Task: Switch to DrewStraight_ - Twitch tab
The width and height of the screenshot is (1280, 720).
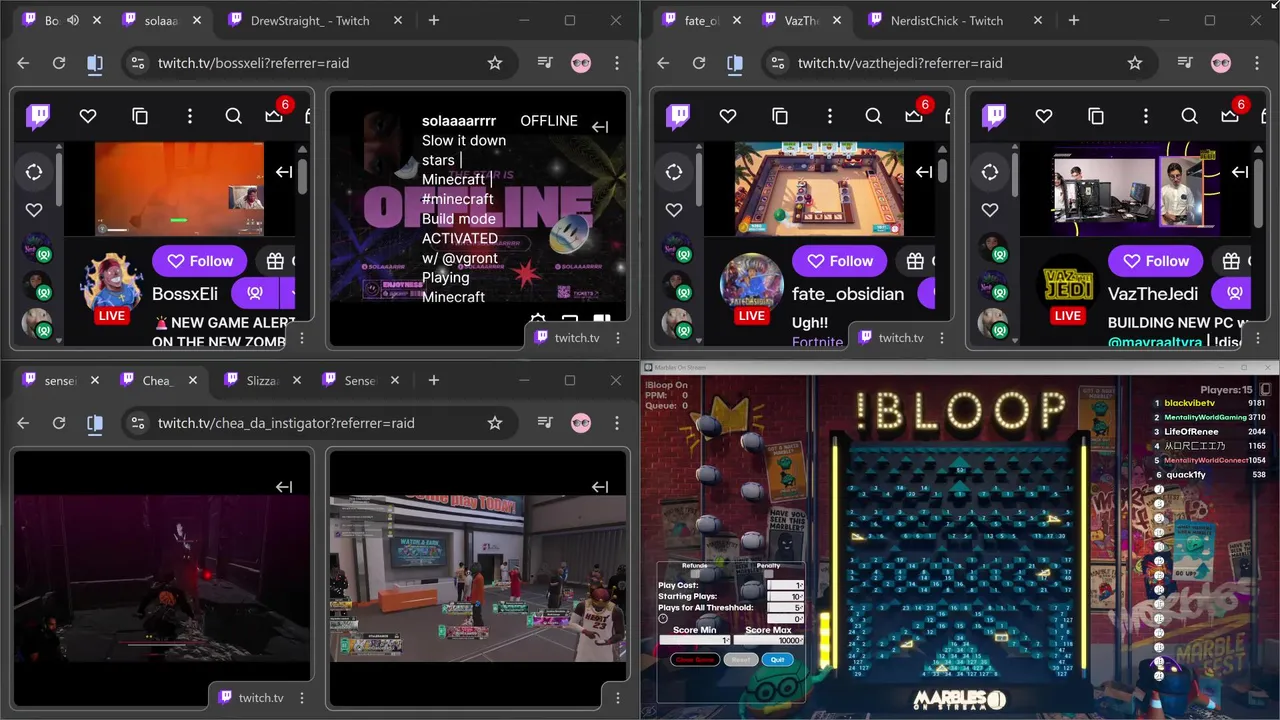Action: pos(310,20)
